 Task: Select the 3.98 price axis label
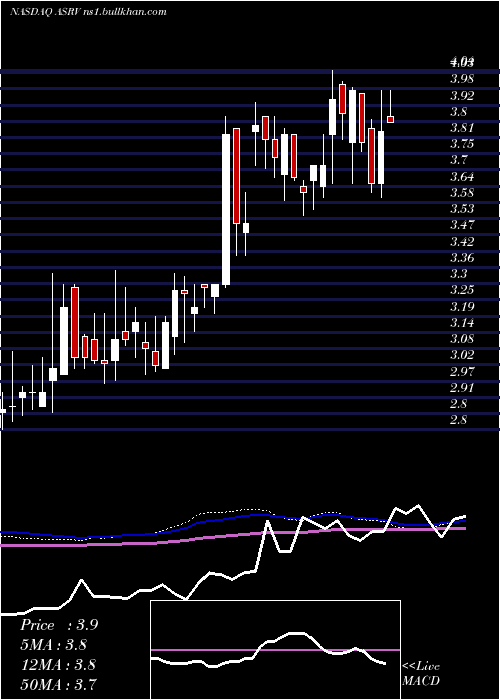tap(462, 79)
